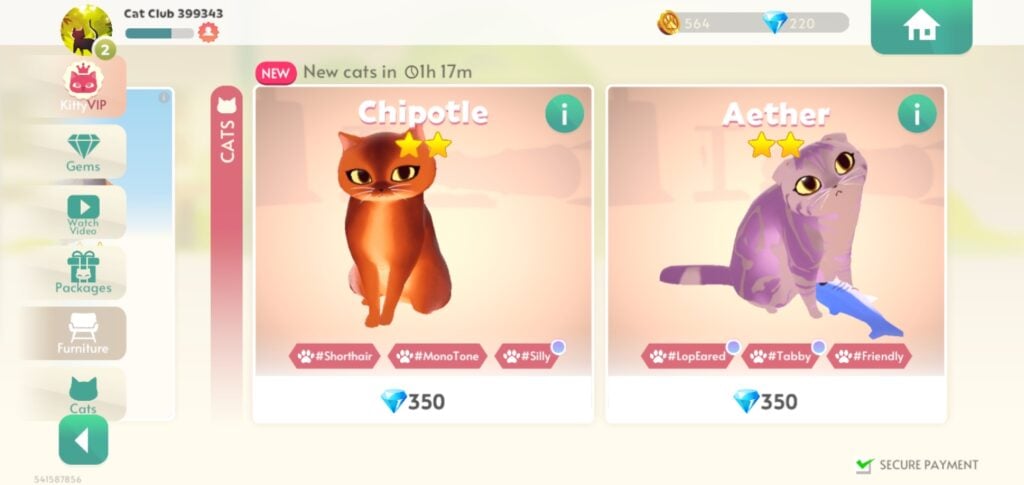Image resolution: width=1024 pixels, height=485 pixels.
Task: Open the Furniture category
Action: (x=83, y=334)
